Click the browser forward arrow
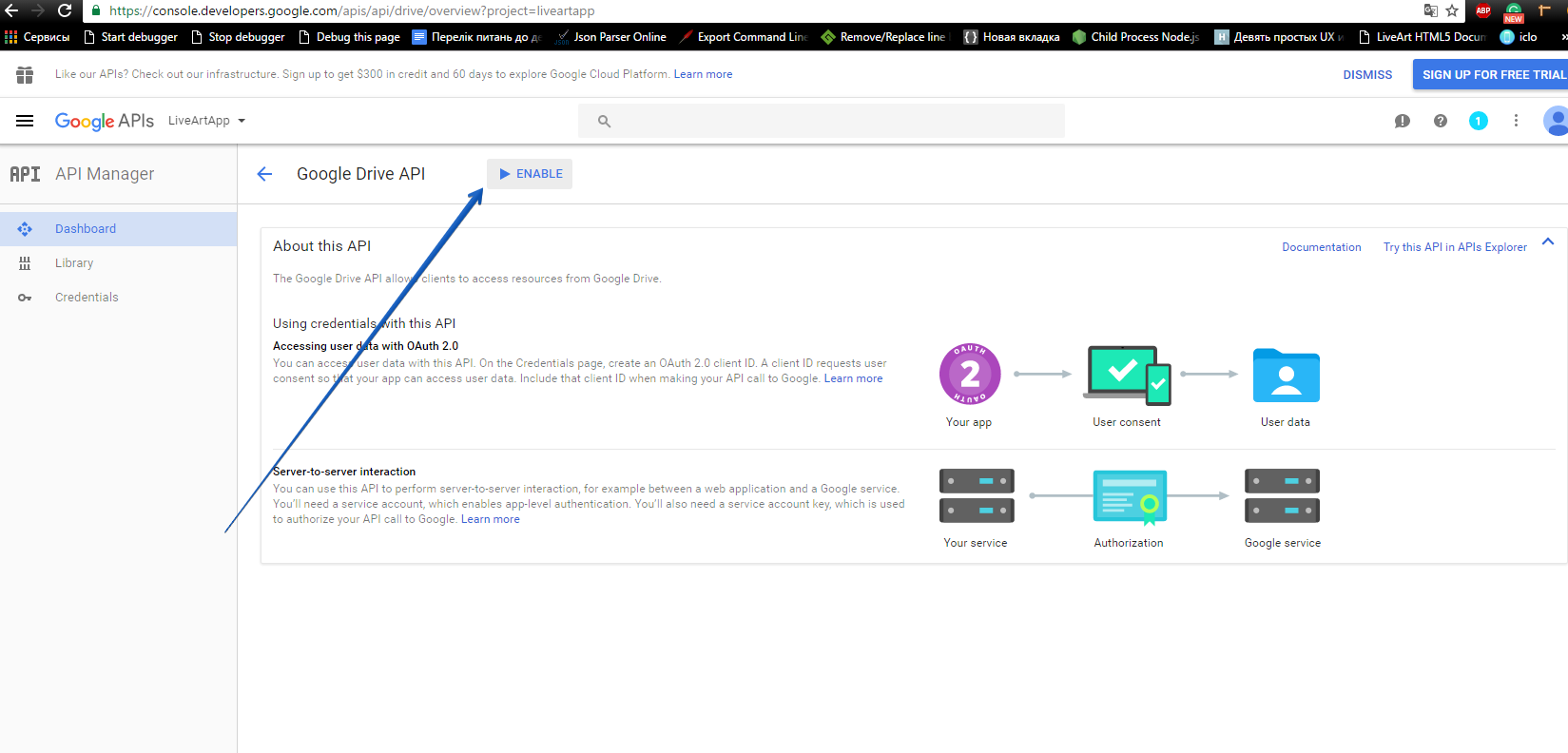Image resolution: width=1568 pixels, height=753 pixels. [x=38, y=10]
